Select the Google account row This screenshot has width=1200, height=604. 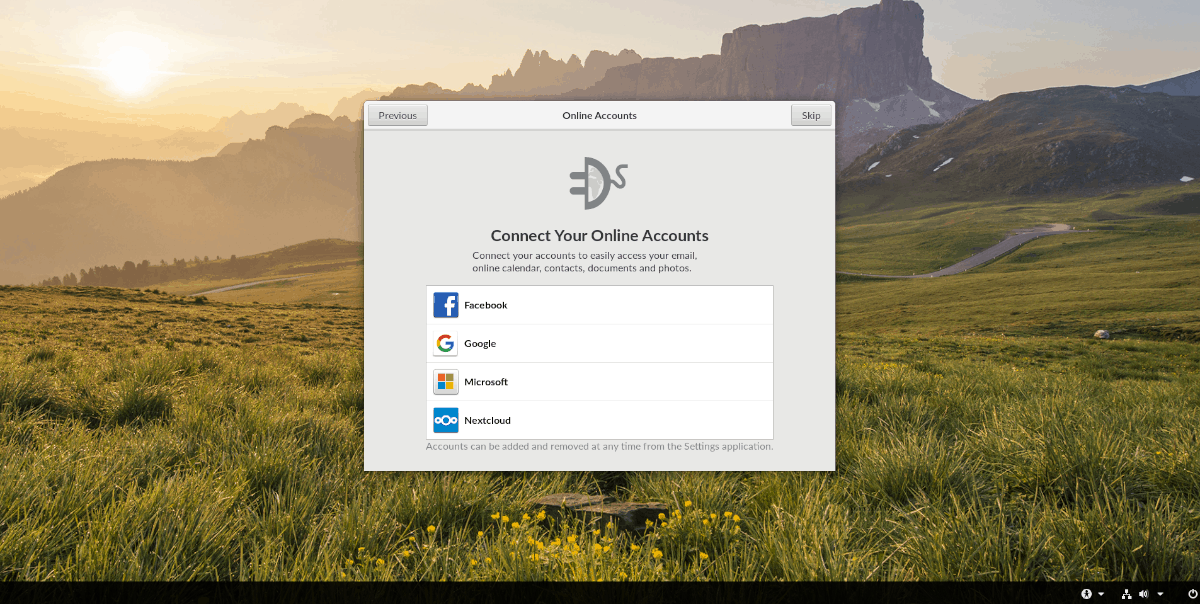pos(600,344)
